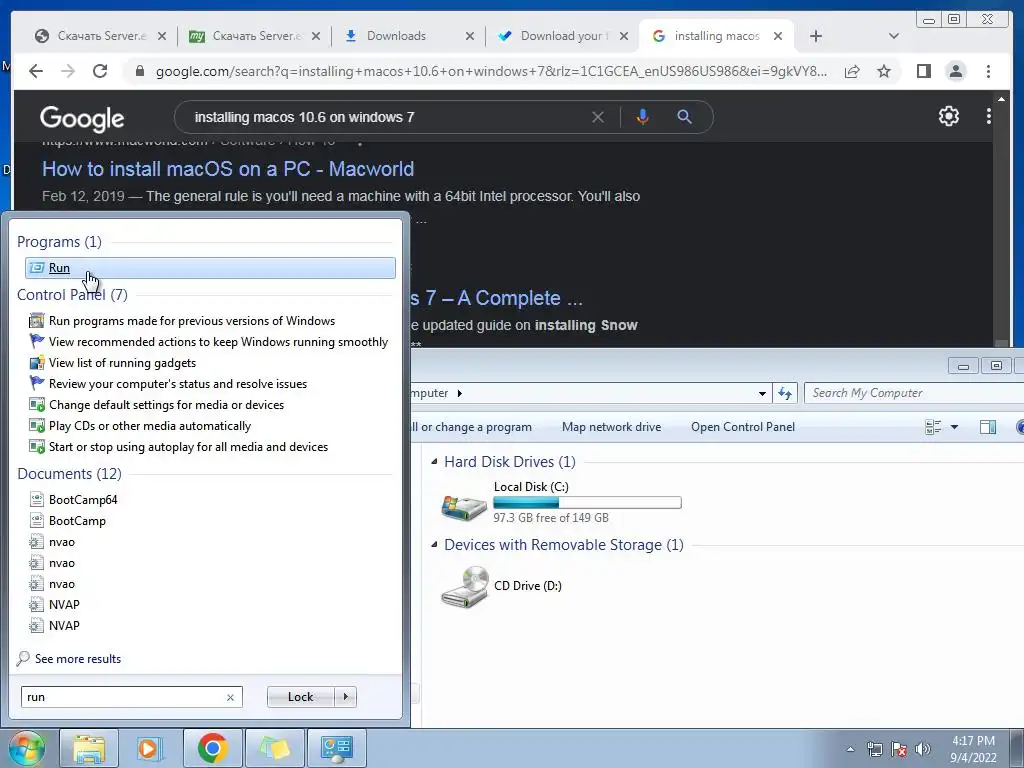Image resolution: width=1024 pixels, height=768 pixels.
Task: Click Open Control Panel in Explorer
Action: [743, 427]
